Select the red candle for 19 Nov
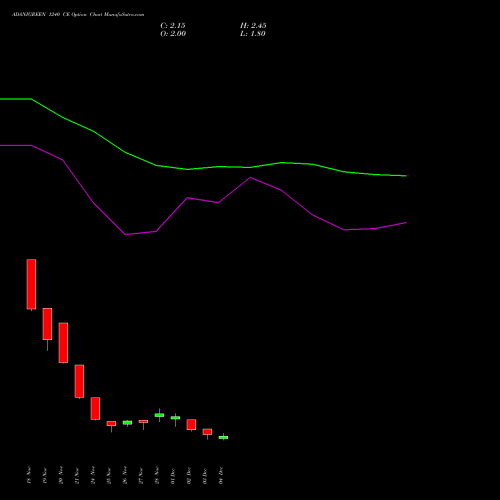This screenshot has height=500, width=500. [47, 324]
